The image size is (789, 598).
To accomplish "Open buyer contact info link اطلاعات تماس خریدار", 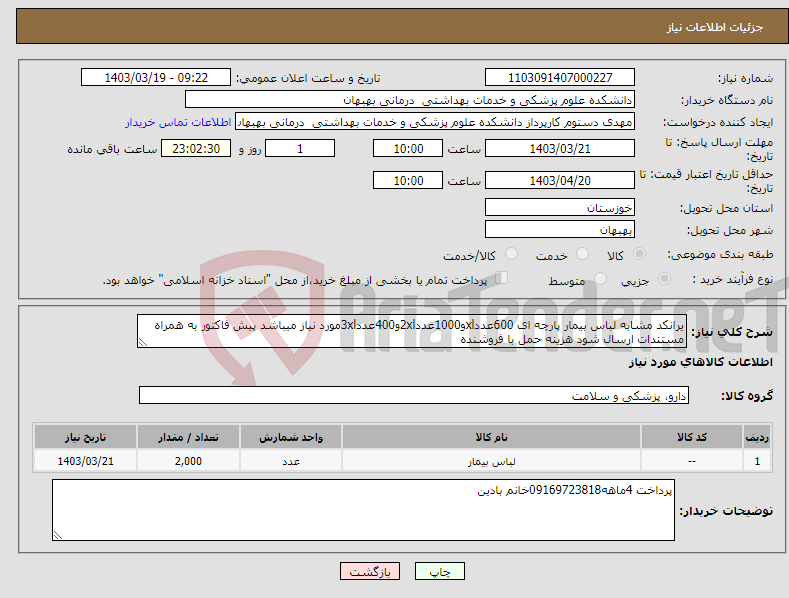I will point(178,122).
